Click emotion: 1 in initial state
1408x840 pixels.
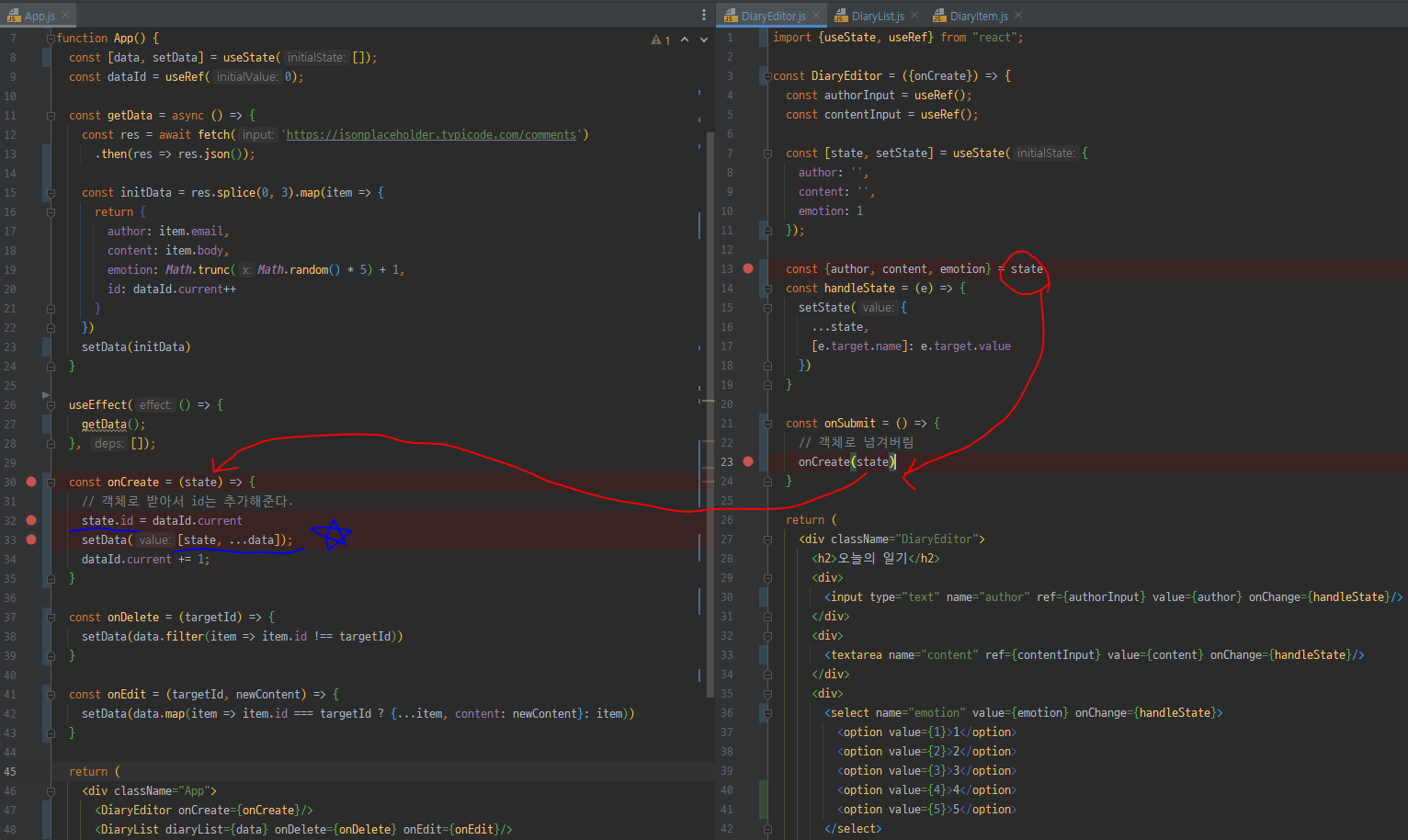coord(831,210)
